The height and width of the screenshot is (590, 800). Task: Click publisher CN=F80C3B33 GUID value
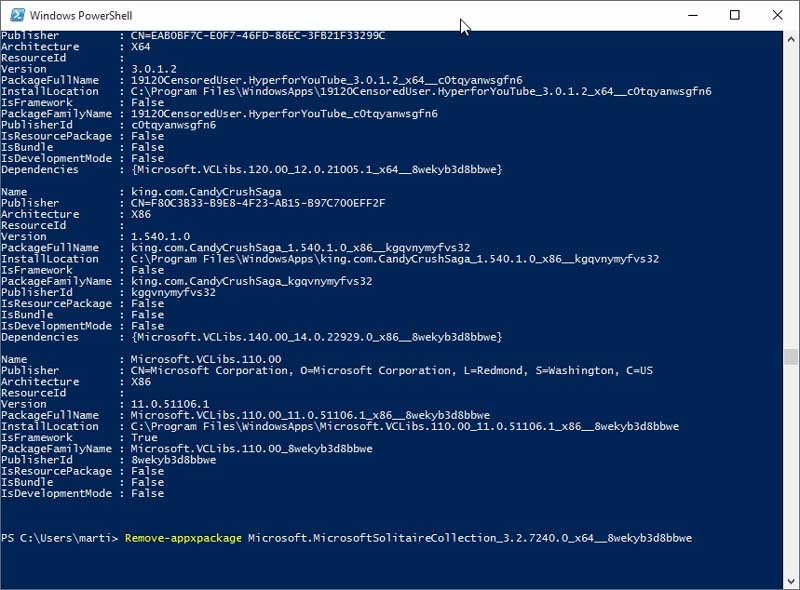point(258,203)
